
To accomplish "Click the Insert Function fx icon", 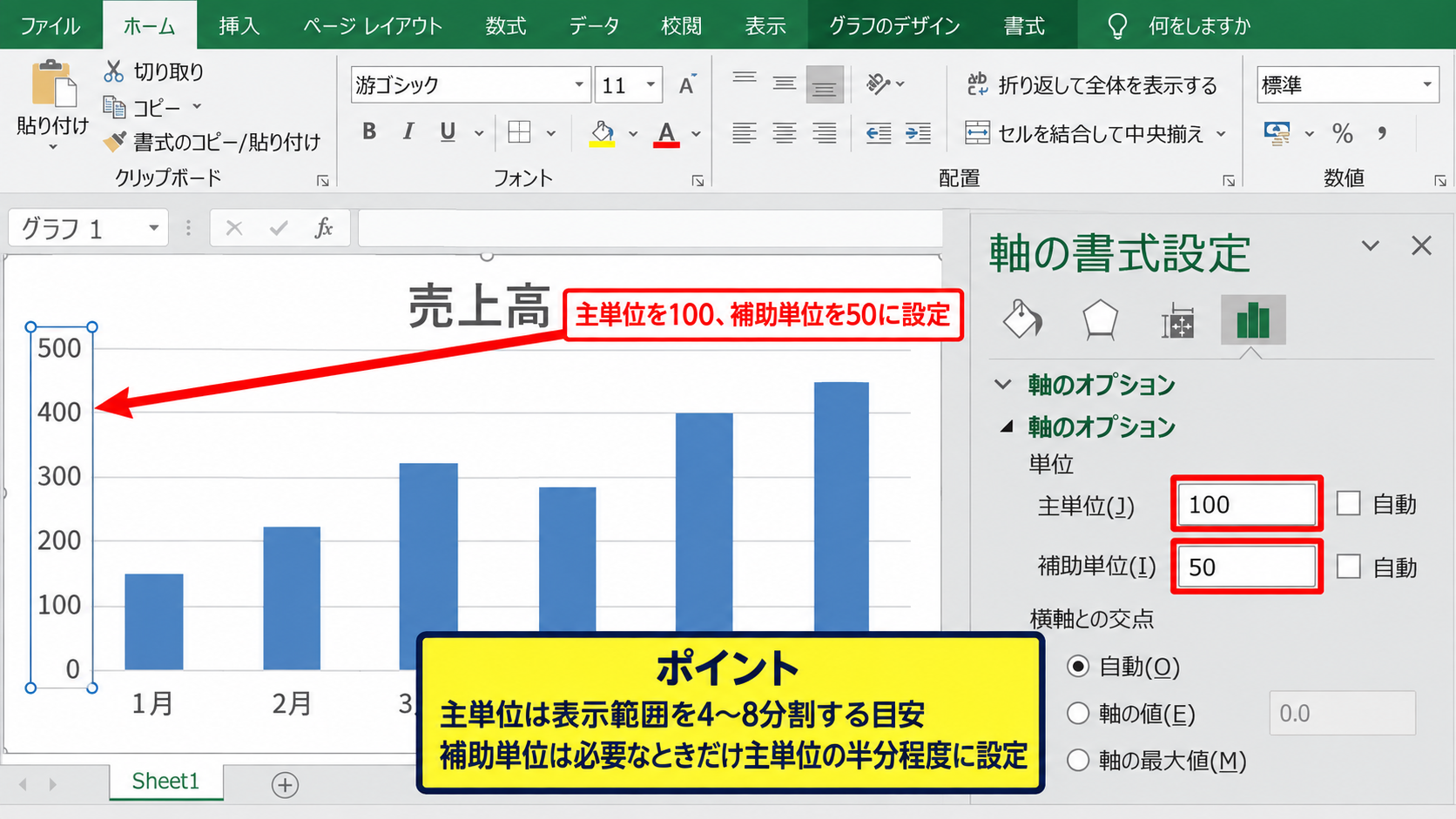I will coord(324,228).
